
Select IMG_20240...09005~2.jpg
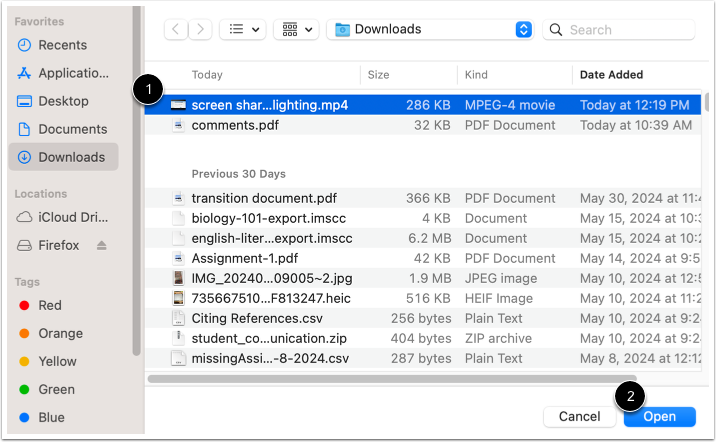[423, 279]
